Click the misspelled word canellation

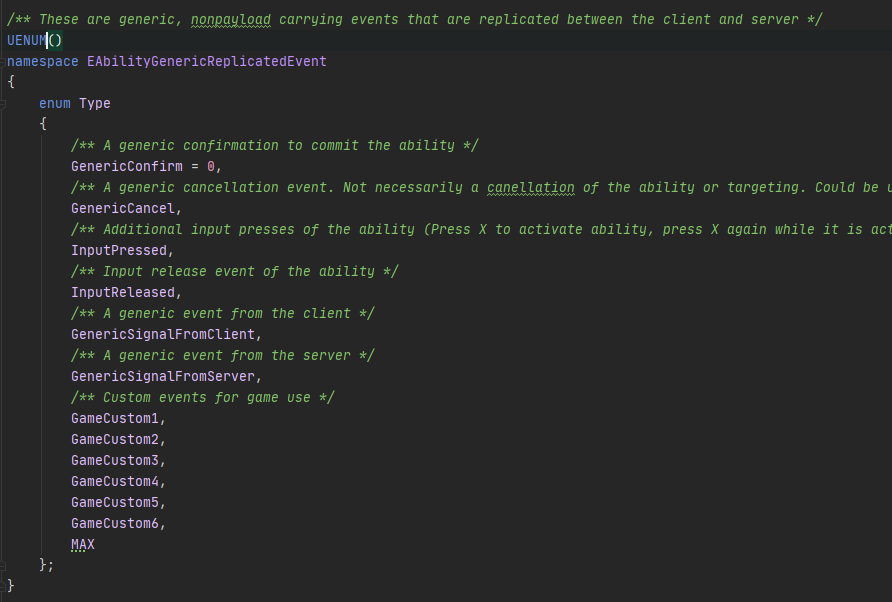click(531, 187)
